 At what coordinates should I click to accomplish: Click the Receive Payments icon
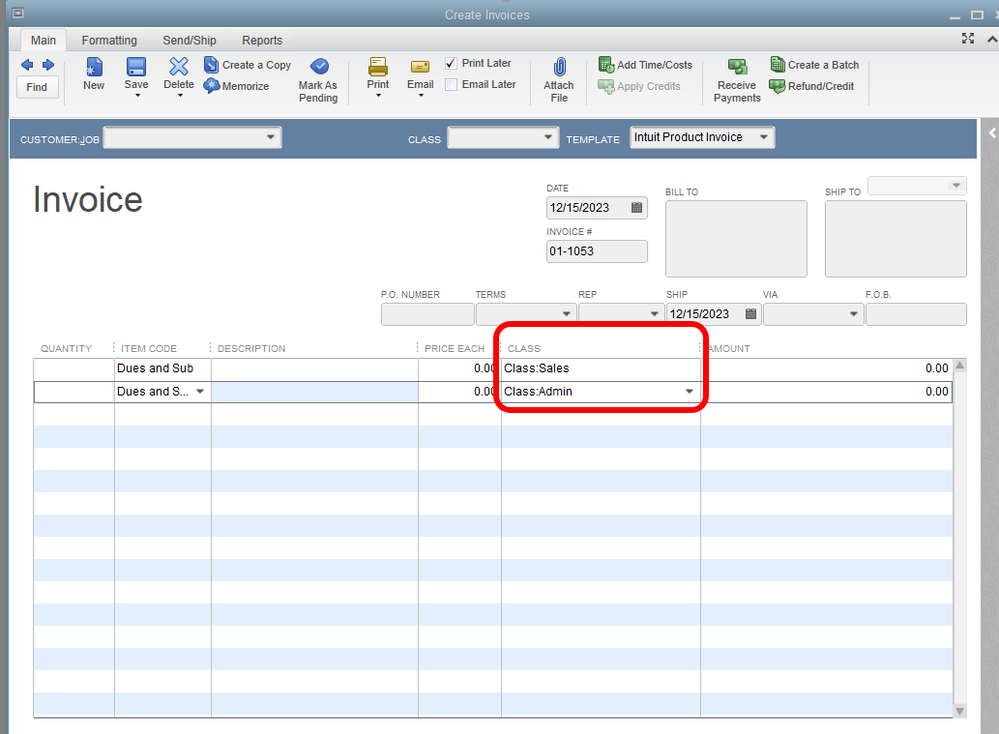coord(737,67)
